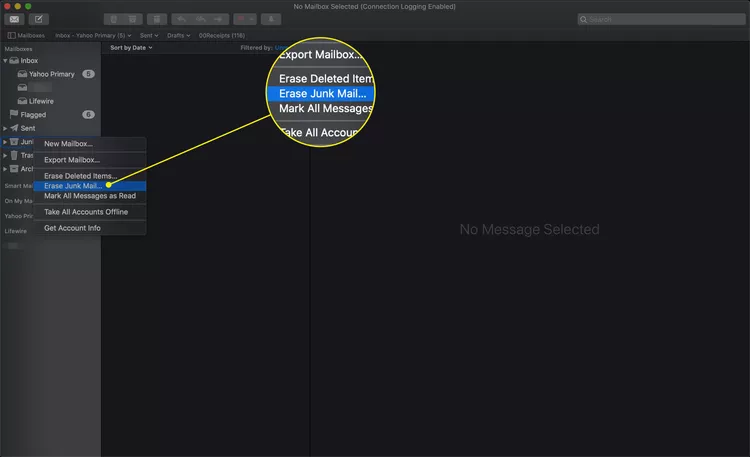Click the Get Mail envelope icon
750x457 pixels.
[x=14, y=19]
